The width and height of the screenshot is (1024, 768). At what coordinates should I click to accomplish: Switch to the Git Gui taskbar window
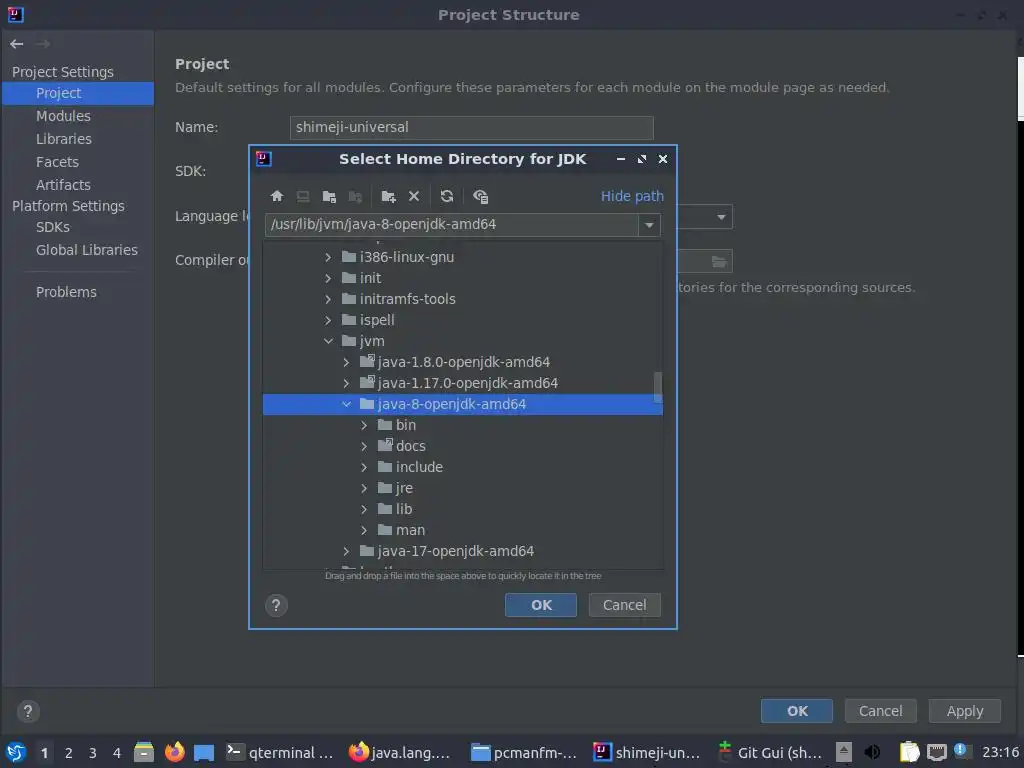point(769,752)
